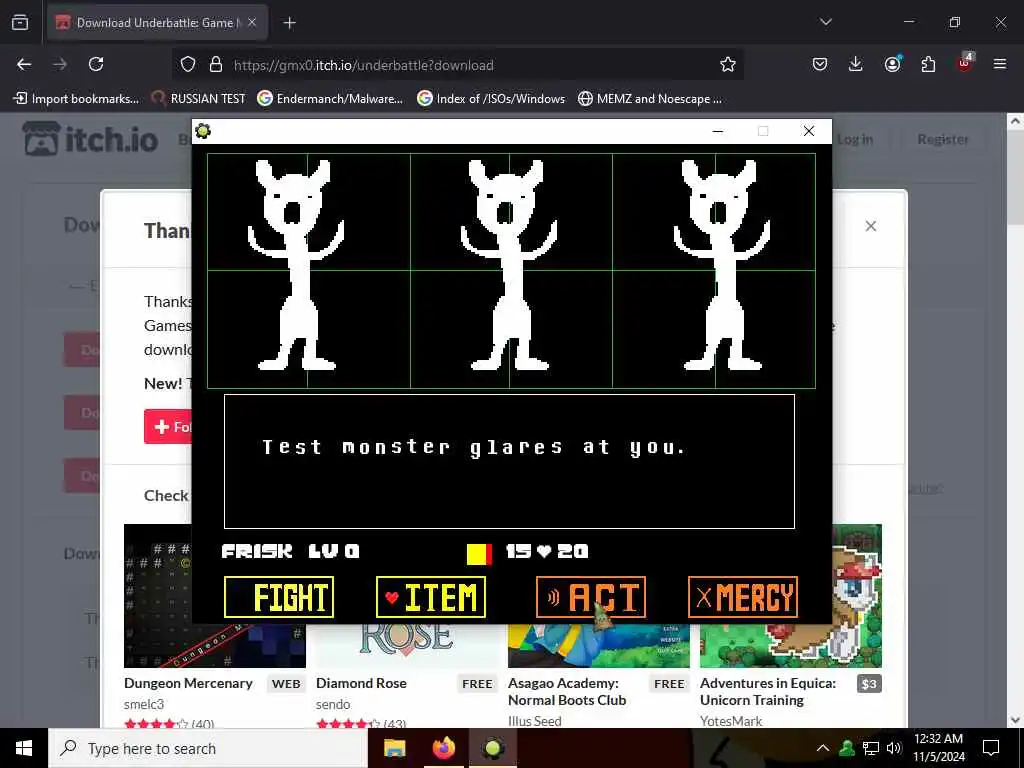Viewport: 1024px width, 768px height.
Task: Click the Register button on itch.io
Action: coord(942,139)
